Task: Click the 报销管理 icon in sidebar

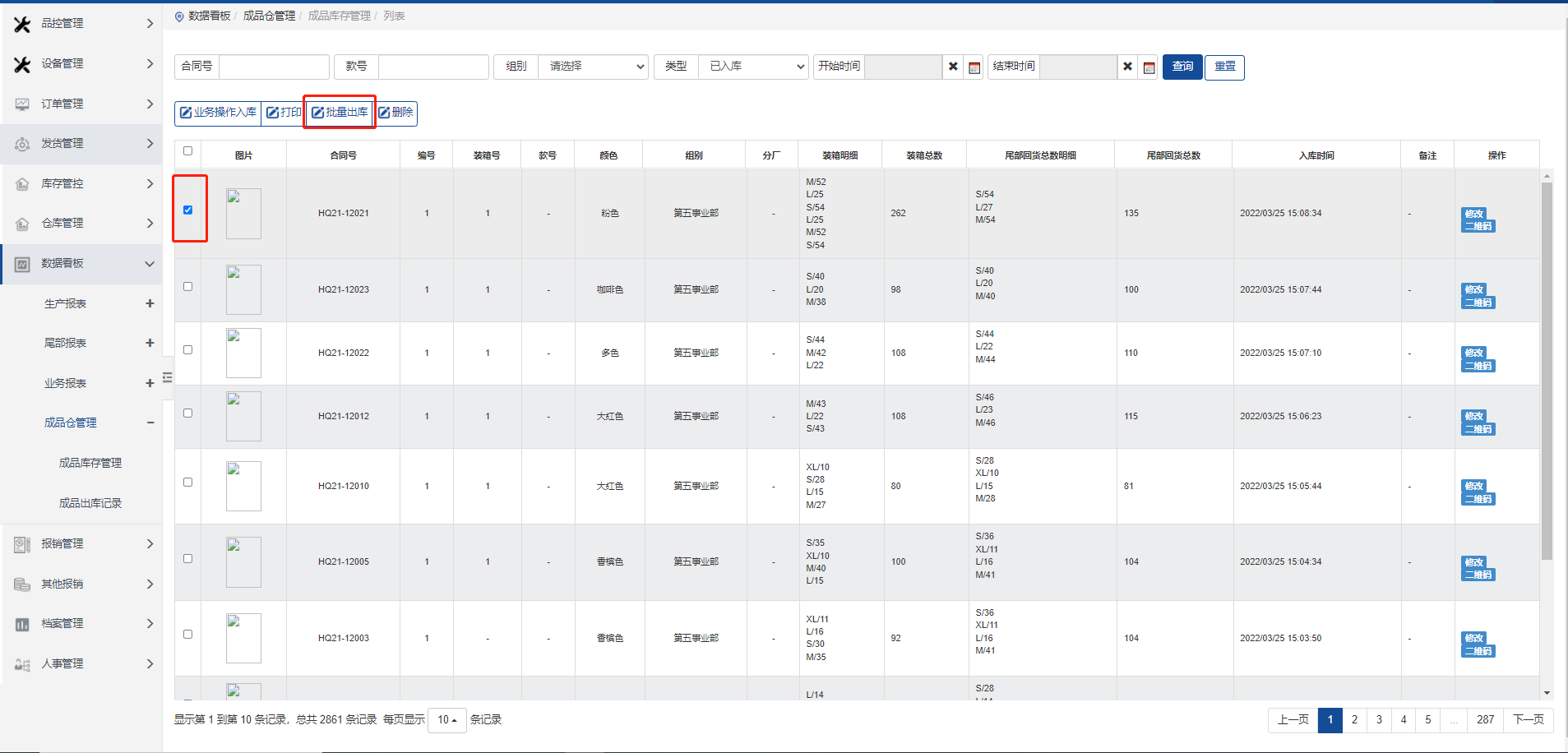Action: pos(22,544)
